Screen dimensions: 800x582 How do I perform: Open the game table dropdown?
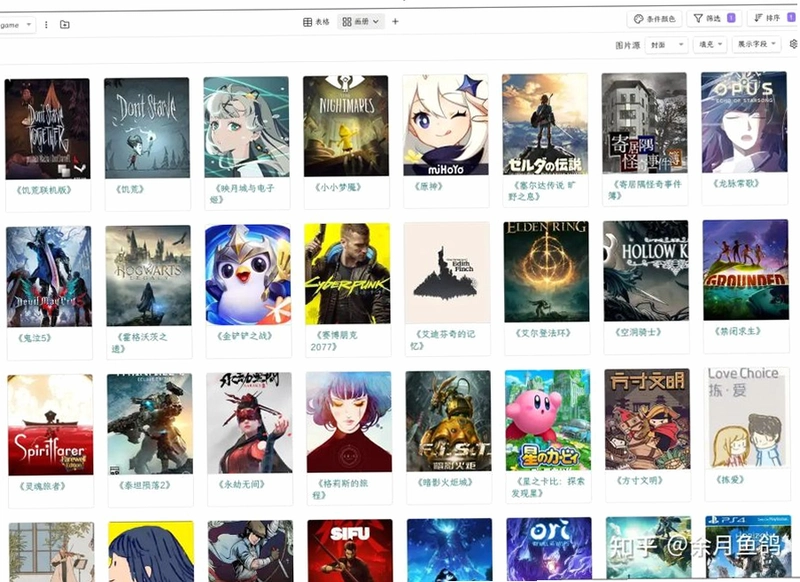tap(16, 24)
